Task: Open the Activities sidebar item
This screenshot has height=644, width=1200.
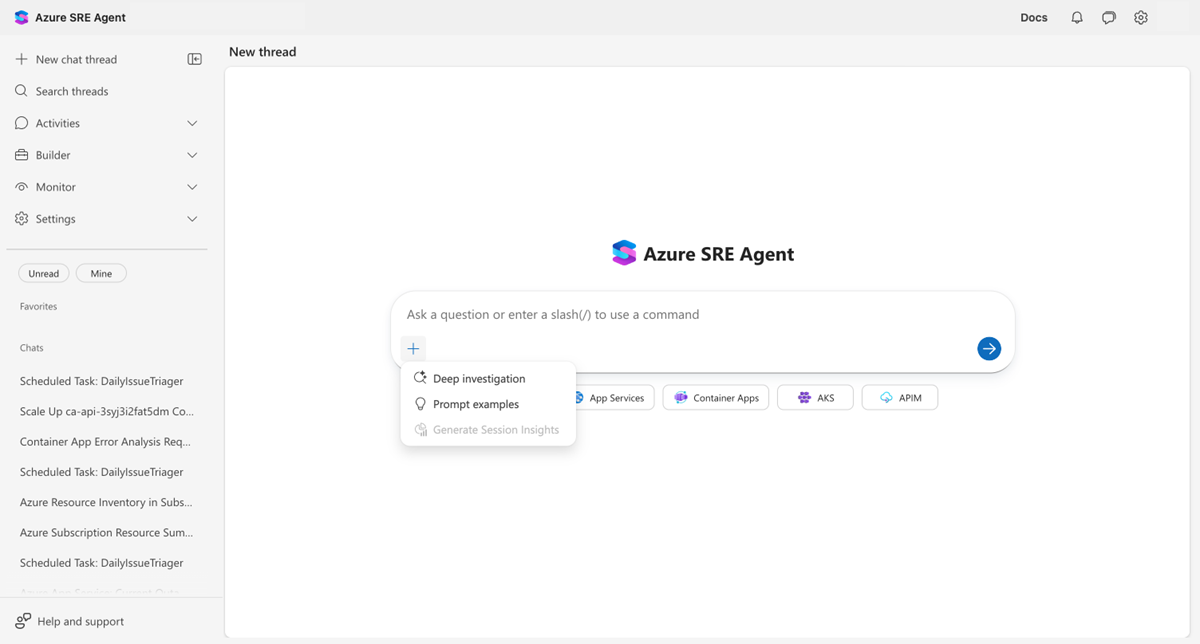Action: pyautogui.click(x=107, y=123)
